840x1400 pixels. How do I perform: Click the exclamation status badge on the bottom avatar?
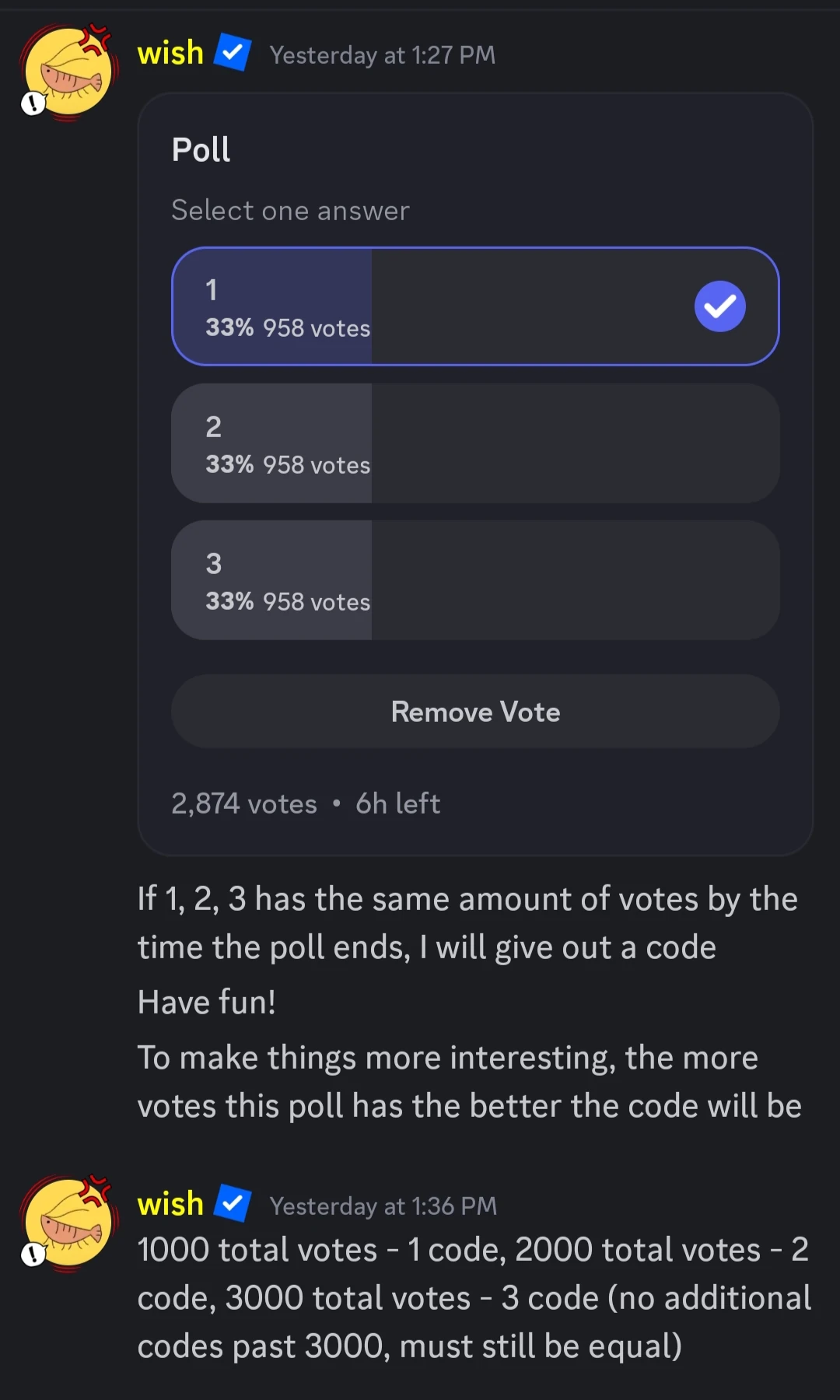click(x=33, y=1254)
